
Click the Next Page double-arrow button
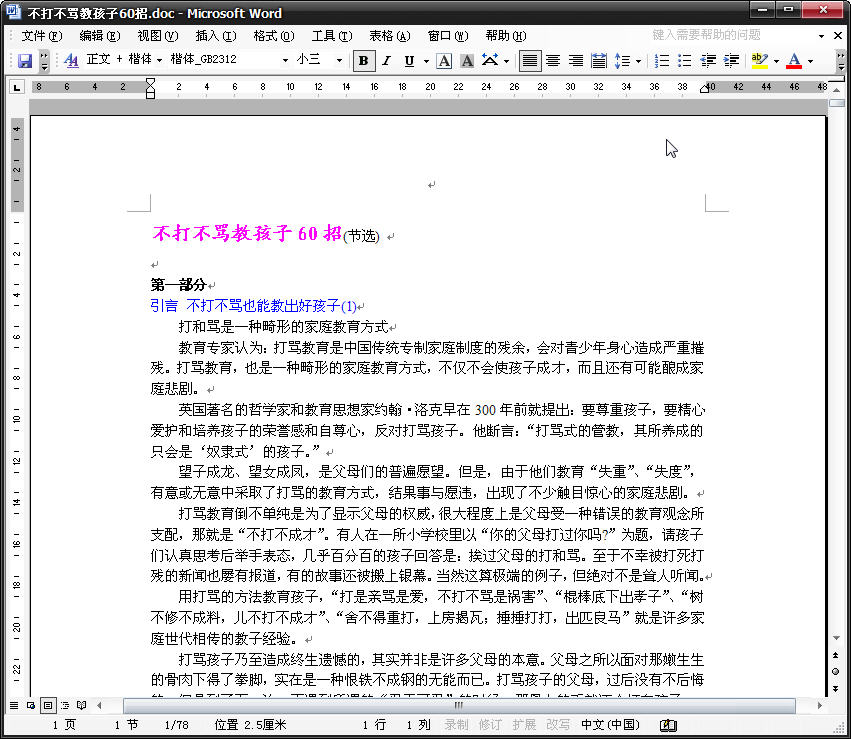(836, 689)
